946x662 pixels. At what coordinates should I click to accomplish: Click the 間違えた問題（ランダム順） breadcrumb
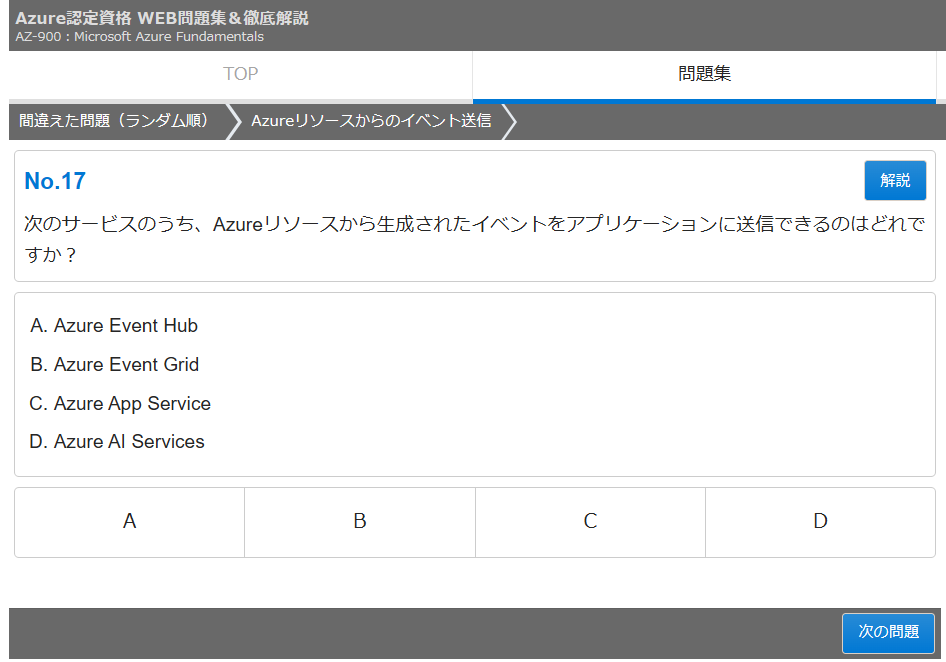click(x=113, y=121)
